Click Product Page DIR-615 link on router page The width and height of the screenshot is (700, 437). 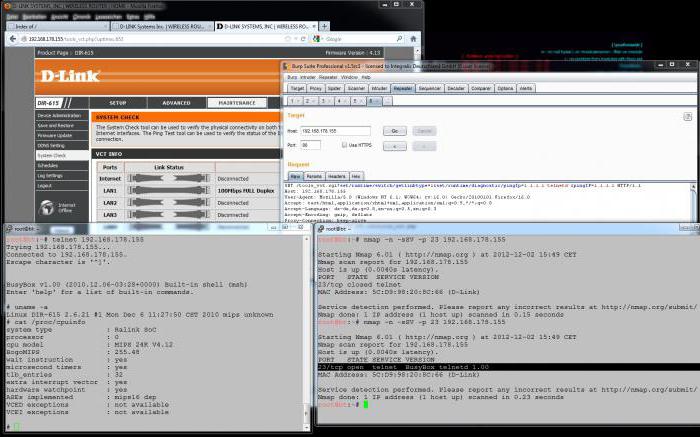coord(66,53)
